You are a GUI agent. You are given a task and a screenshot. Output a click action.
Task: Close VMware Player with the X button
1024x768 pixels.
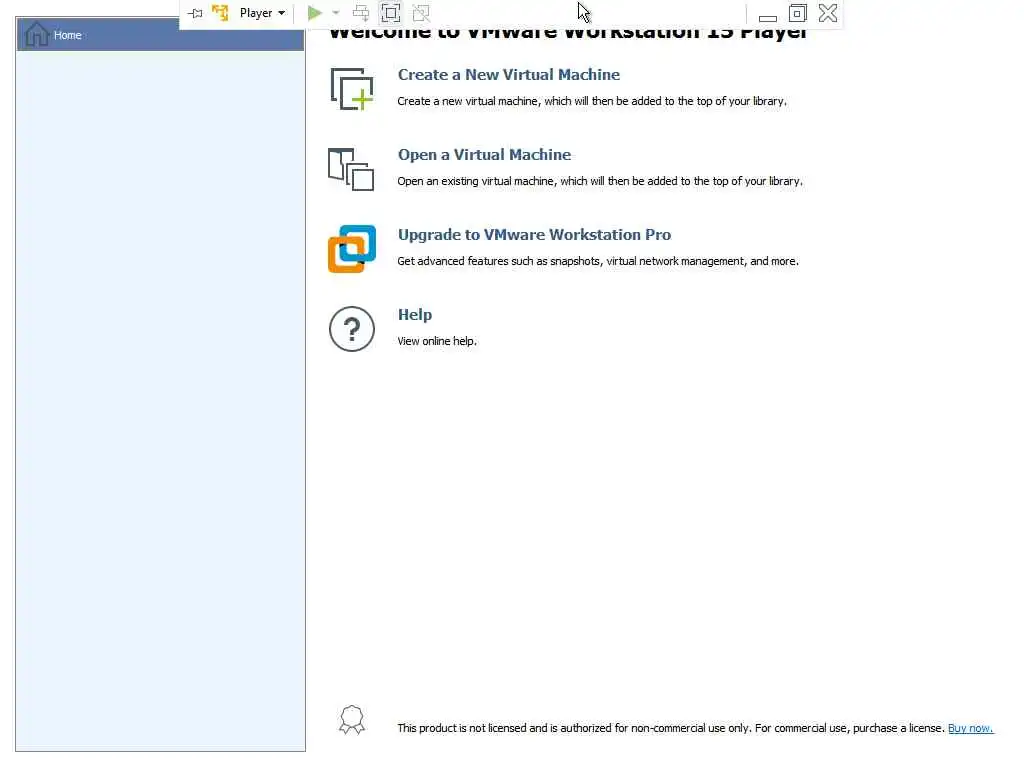click(x=827, y=13)
